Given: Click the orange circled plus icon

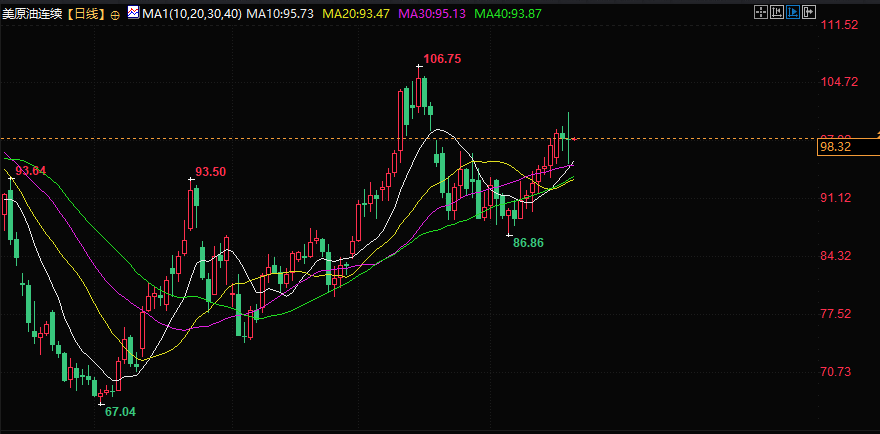Looking at the screenshot, I should point(115,15).
